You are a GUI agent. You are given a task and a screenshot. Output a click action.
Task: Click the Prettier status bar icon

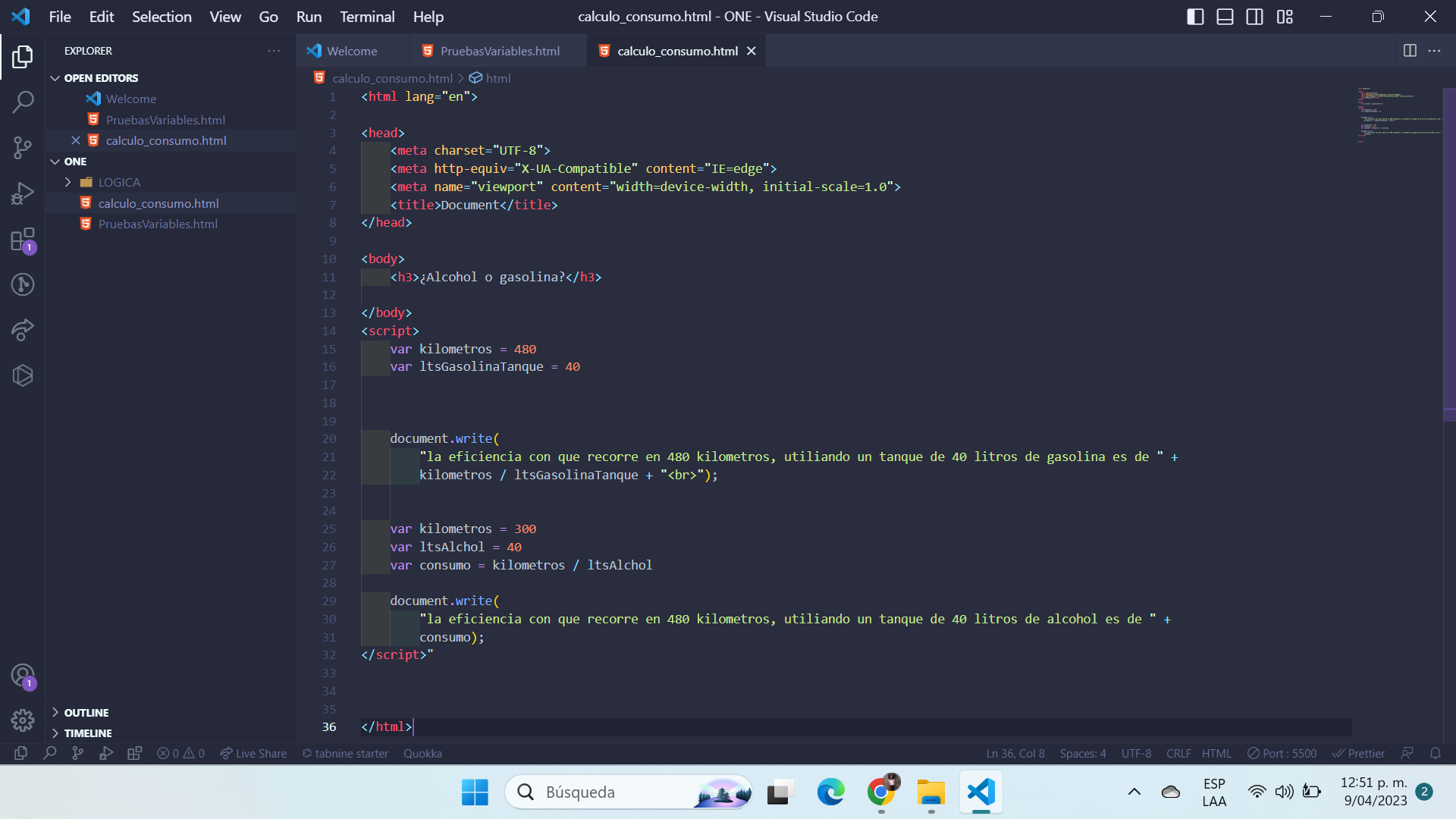(1358, 753)
